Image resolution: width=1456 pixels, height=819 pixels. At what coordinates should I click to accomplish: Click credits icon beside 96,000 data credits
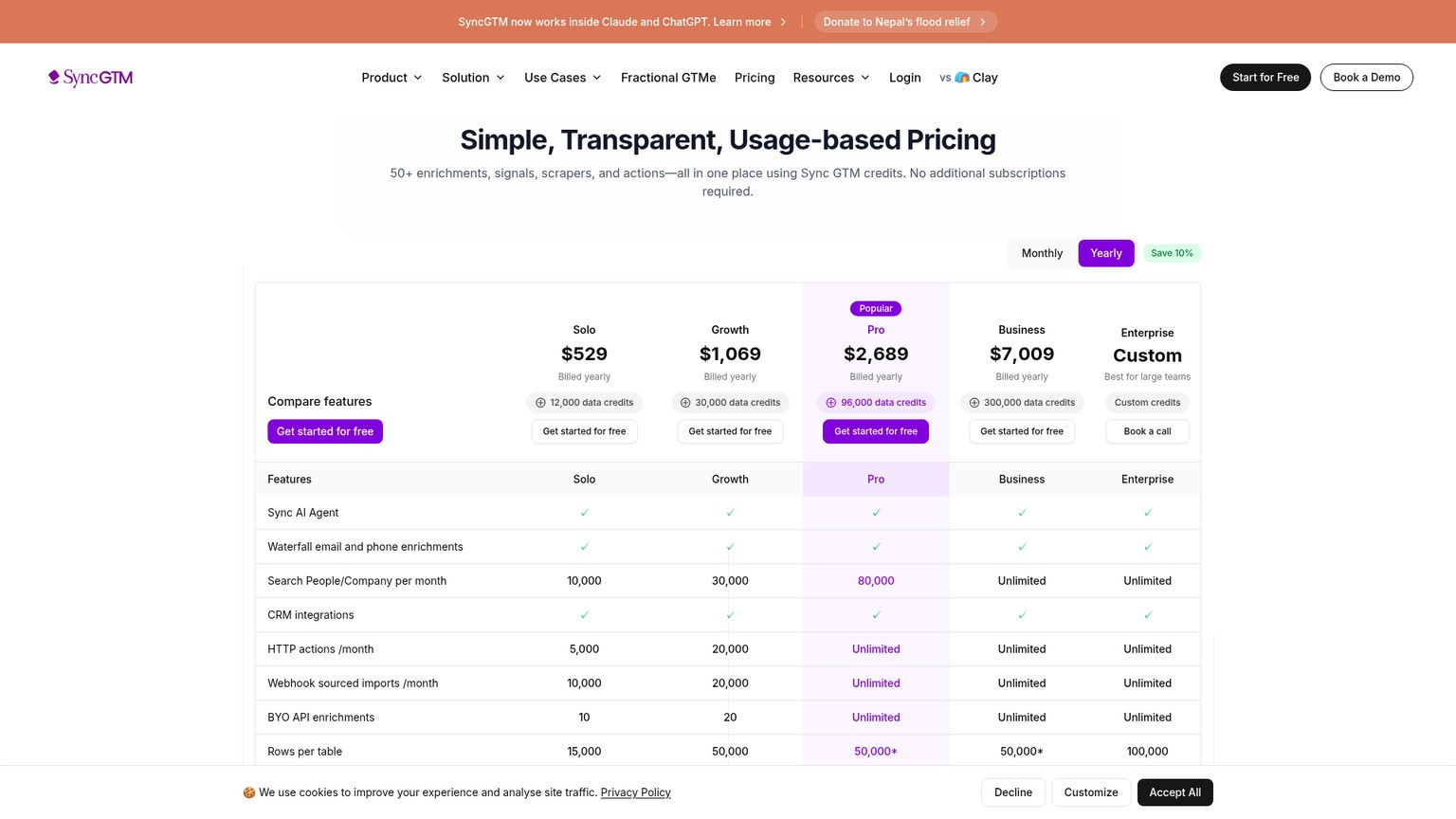pos(831,403)
